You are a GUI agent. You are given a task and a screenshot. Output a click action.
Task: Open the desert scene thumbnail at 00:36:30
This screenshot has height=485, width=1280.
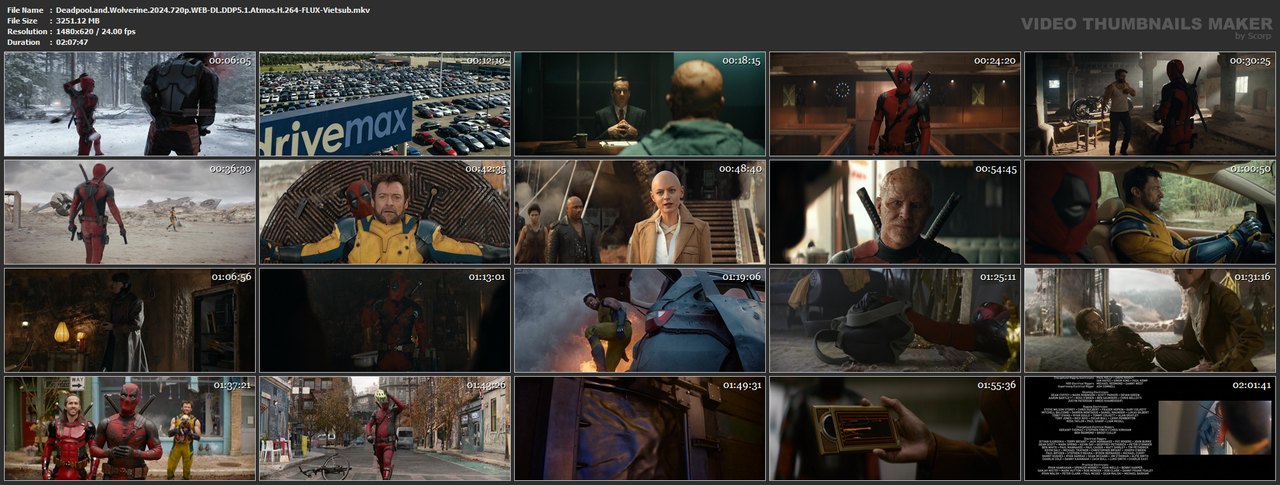click(x=130, y=212)
